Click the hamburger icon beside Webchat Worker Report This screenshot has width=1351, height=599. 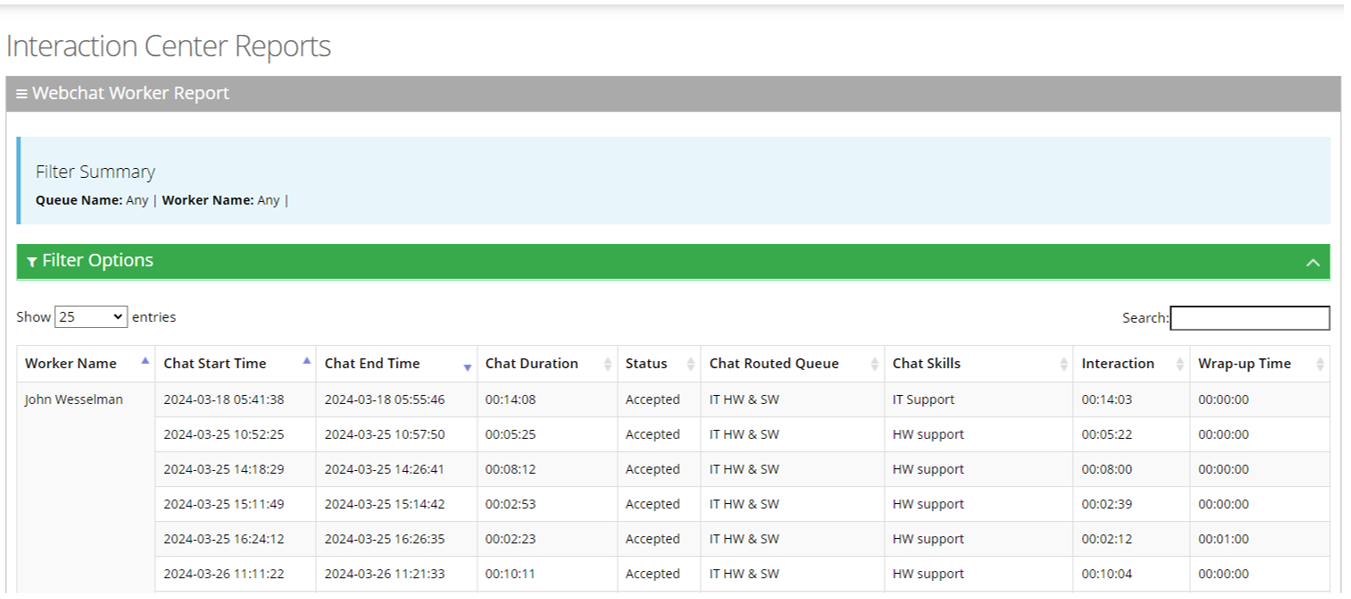coord(21,94)
